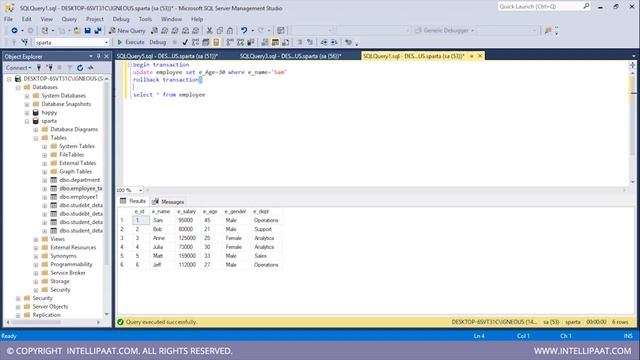Image resolution: width=640 pixels, height=360 pixels.
Task: Click Decrease Indent icon
Action: (324, 42)
